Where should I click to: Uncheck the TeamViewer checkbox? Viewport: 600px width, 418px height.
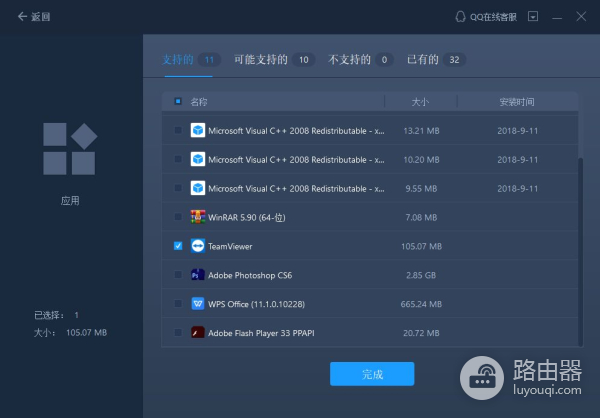[178, 246]
